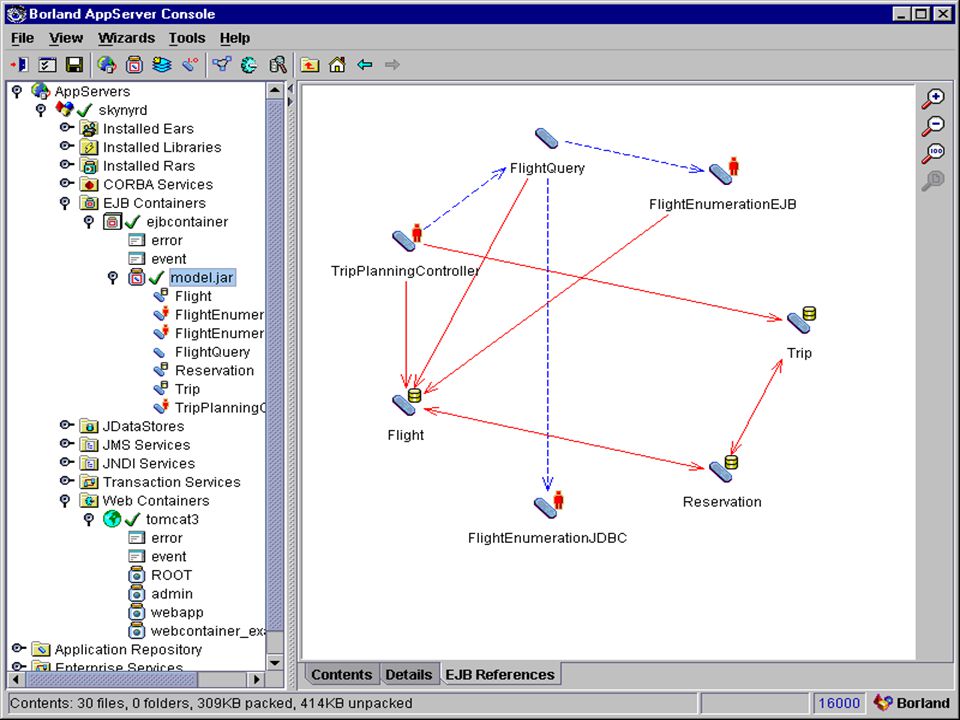Select FlightQuery in the tree
The height and width of the screenshot is (720, 960).
point(212,352)
